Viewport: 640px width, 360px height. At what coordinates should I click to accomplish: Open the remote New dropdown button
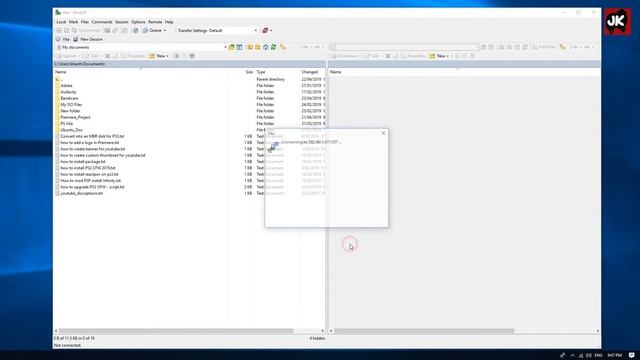pyautogui.click(x=439, y=56)
